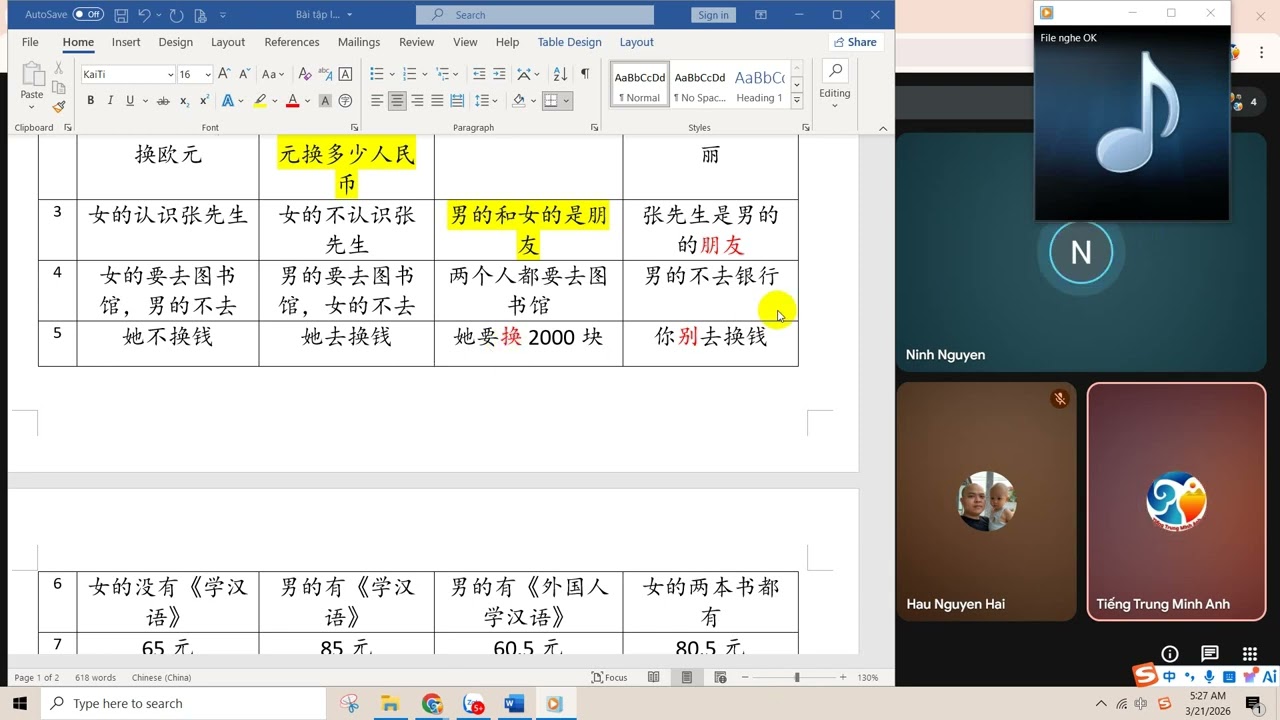Align text left

(377, 100)
